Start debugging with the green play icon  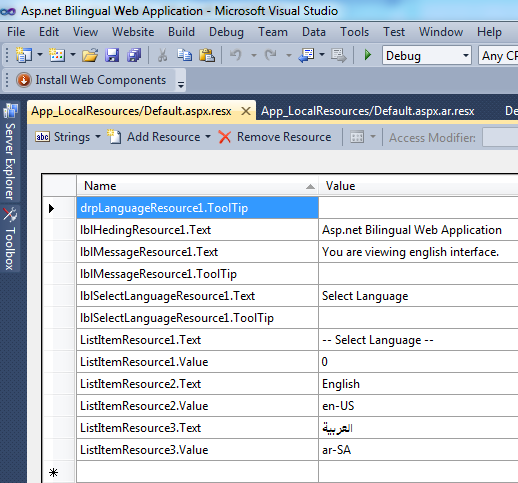[x=368, y=55]
